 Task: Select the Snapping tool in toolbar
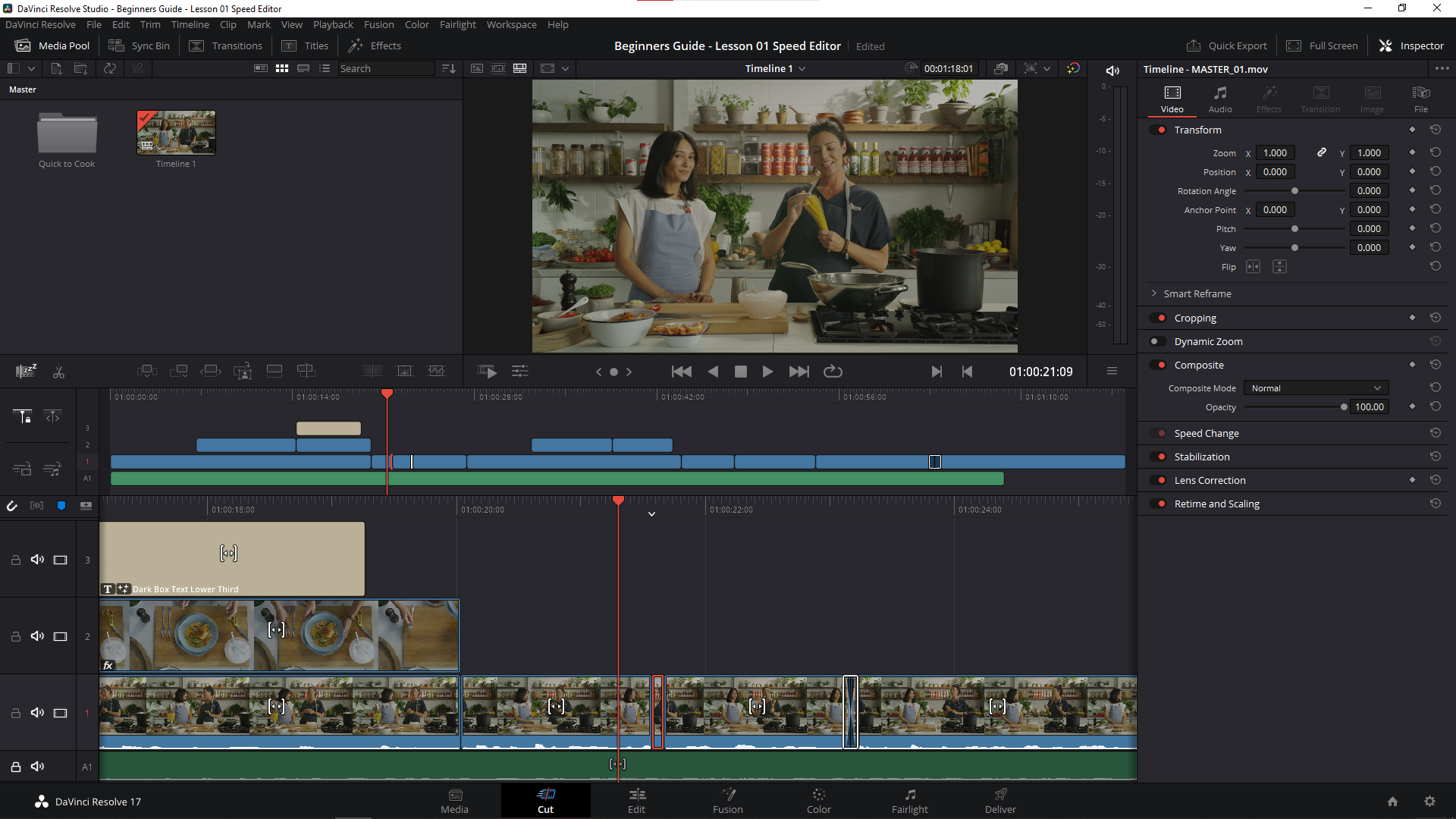pos(12,505)
